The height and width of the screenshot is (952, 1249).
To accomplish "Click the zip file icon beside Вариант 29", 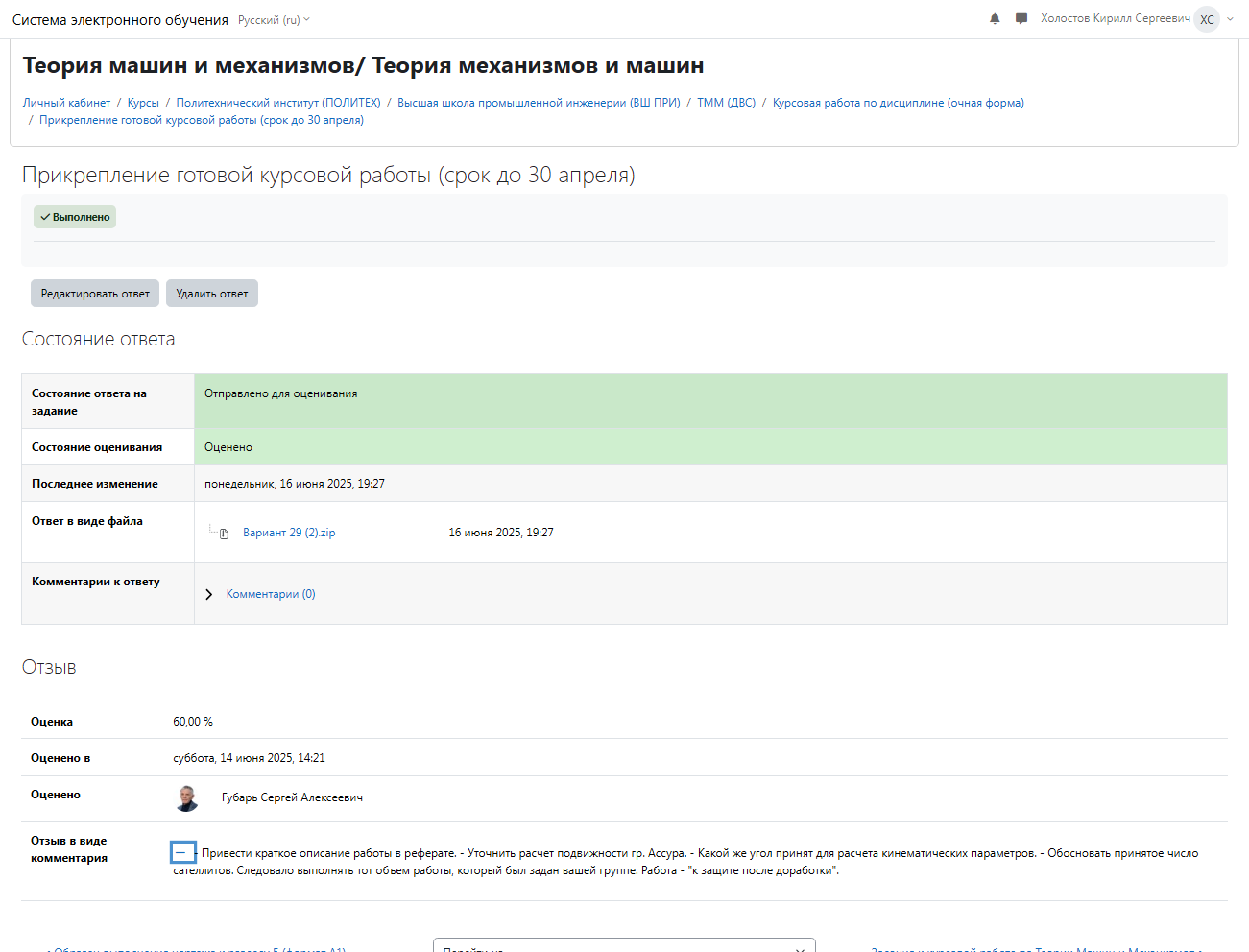I will click(x=224, y=534).
